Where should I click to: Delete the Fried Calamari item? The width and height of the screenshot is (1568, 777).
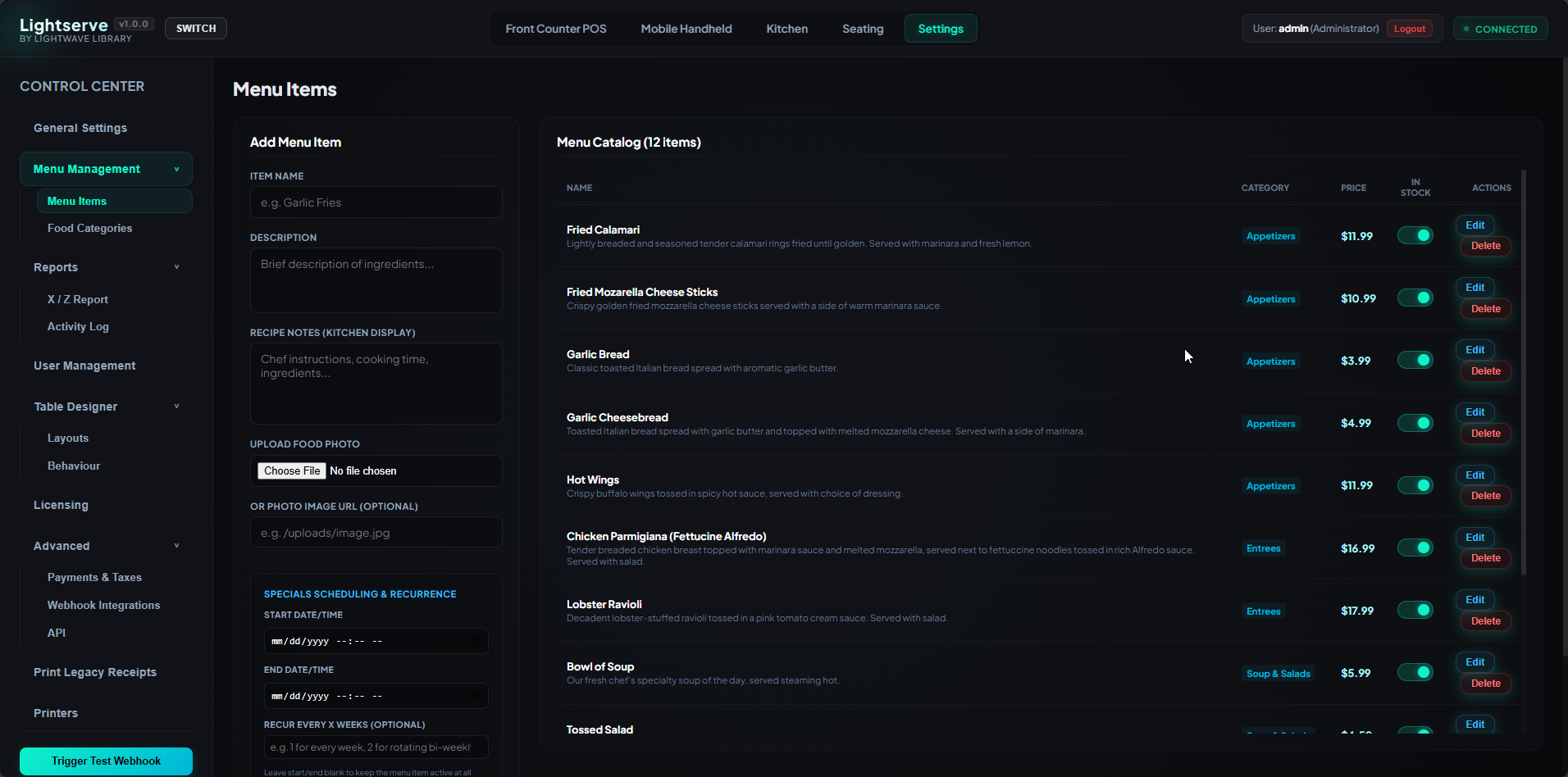[1485, 246]
